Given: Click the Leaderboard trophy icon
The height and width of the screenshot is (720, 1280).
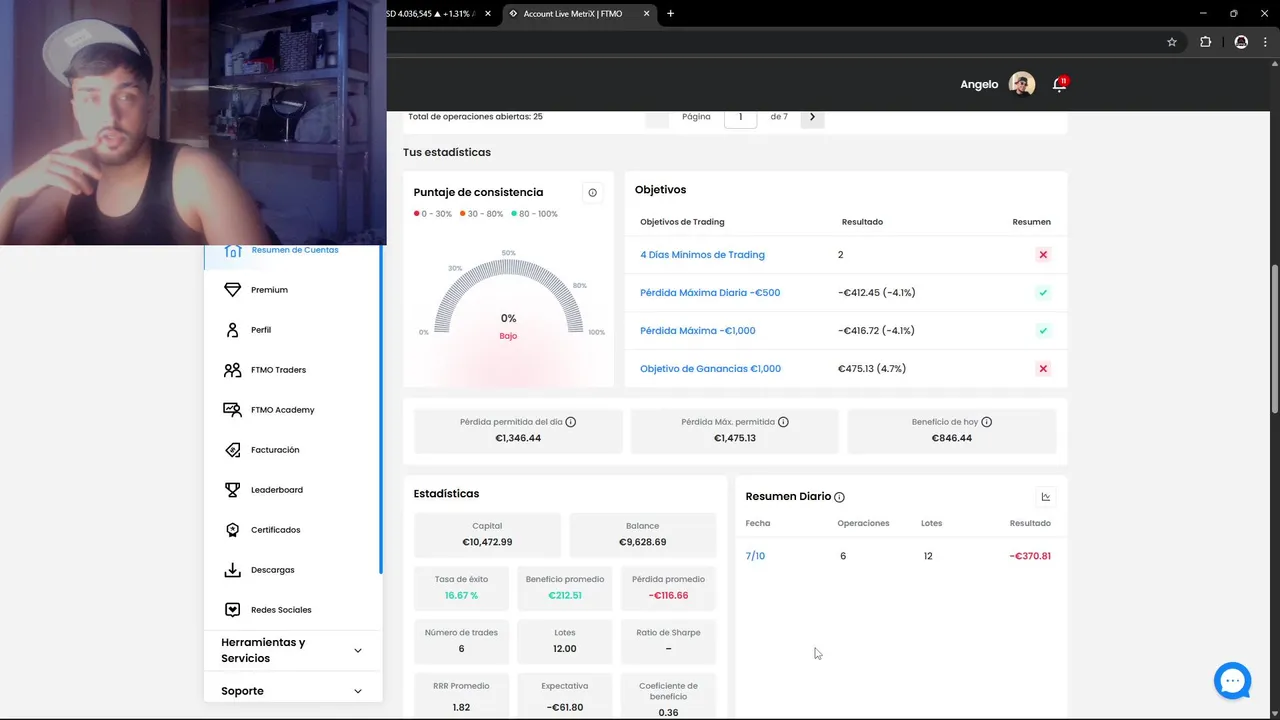Looking at the screenshot, I should pos(233,490).
